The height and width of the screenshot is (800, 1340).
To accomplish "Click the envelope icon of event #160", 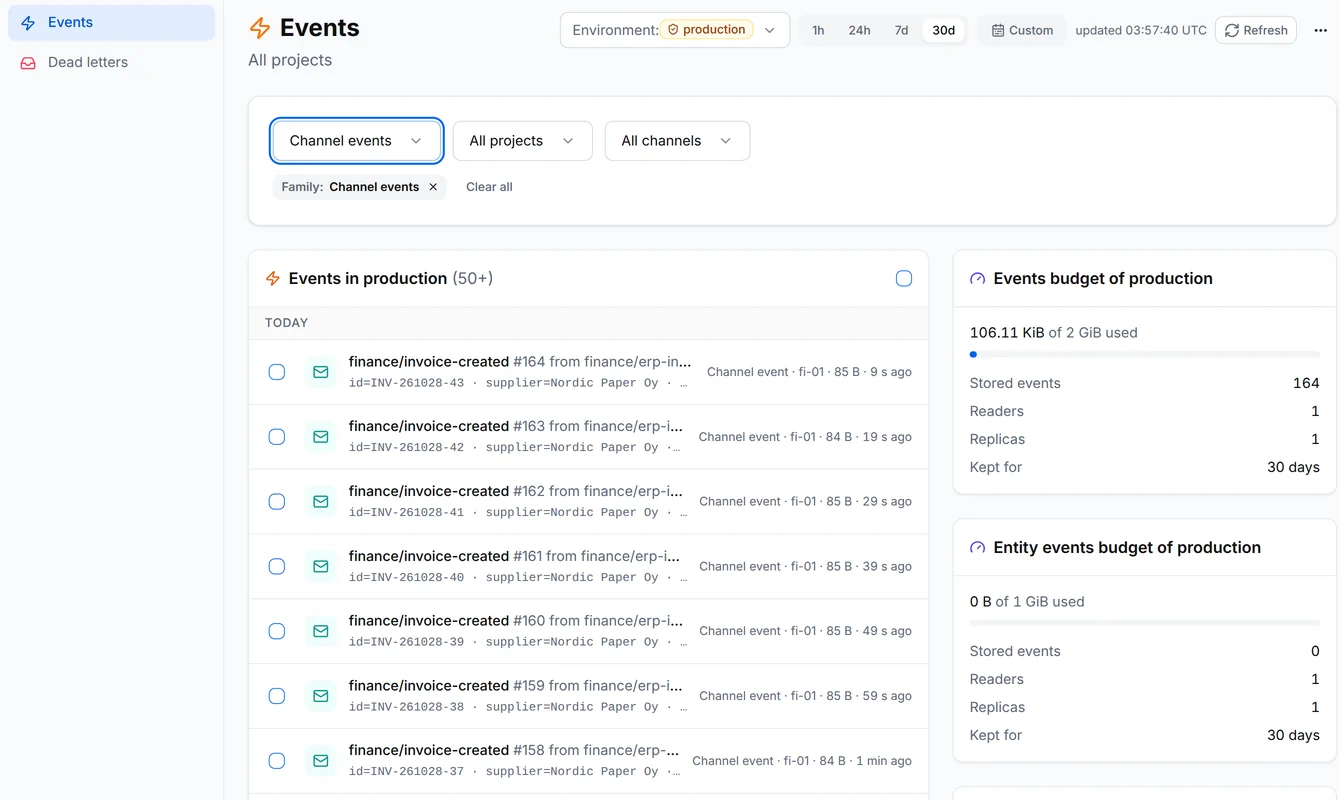I will 321,631.
